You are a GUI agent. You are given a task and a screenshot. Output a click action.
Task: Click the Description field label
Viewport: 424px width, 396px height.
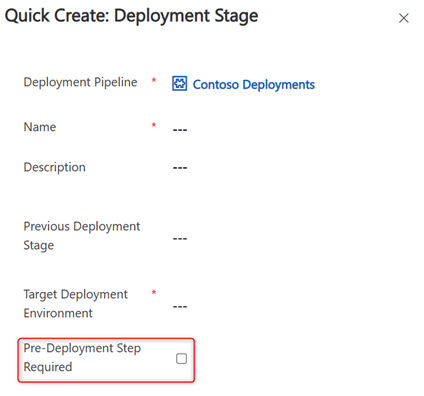(55, 167)
